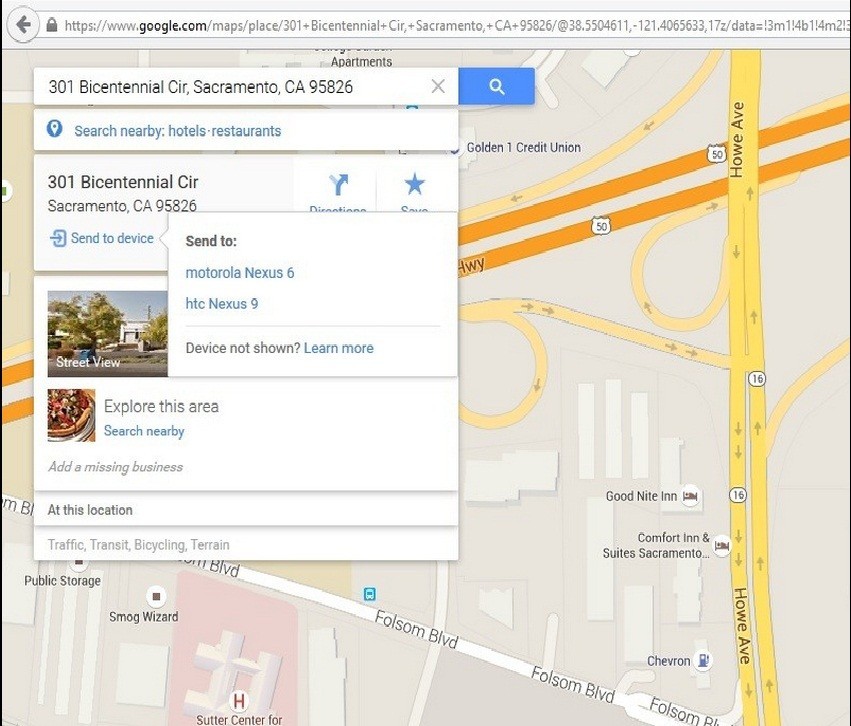Click the pizza photo for Explore this area

click(x=72, y=415)
